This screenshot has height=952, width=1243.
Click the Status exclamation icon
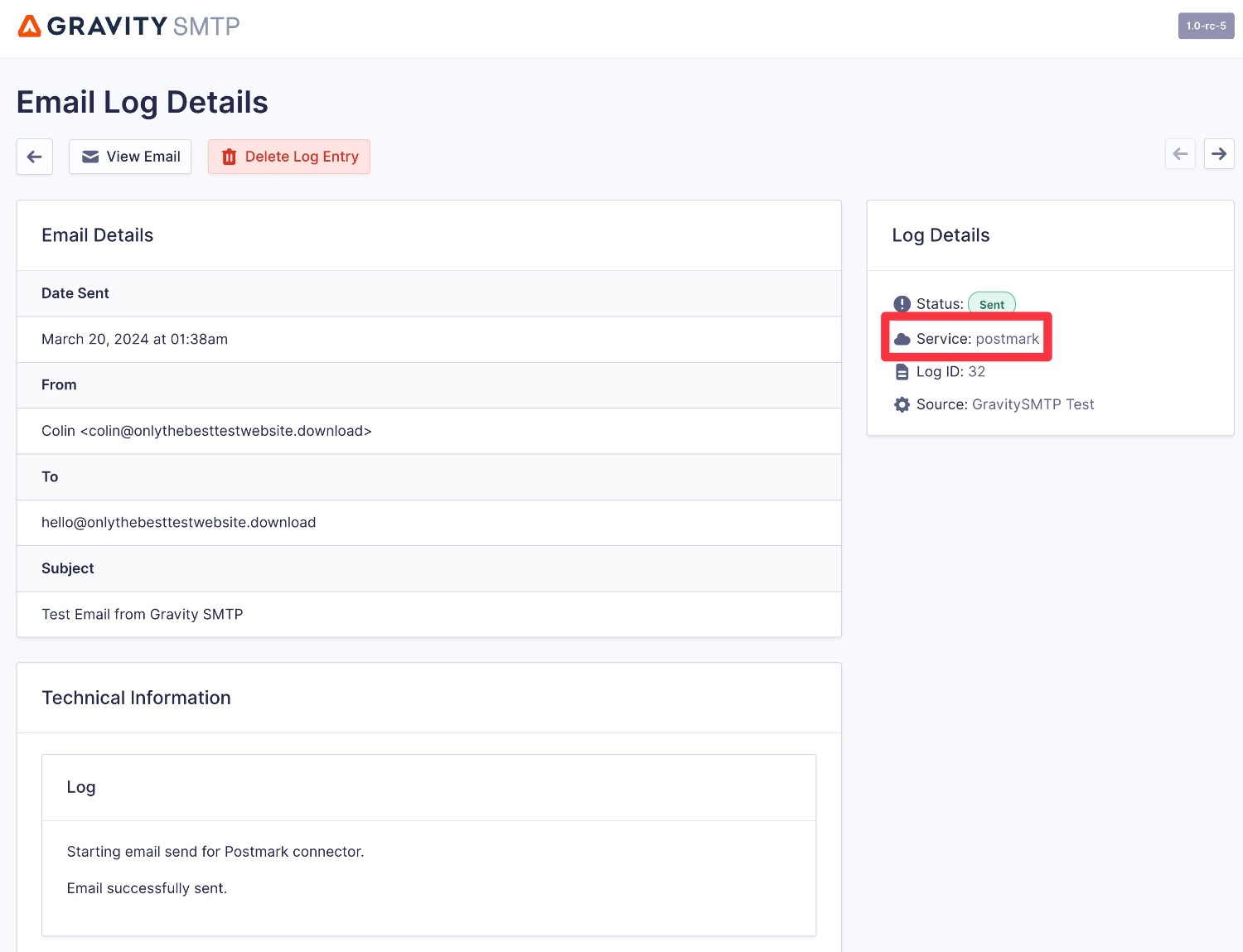[x=902, y=304]
